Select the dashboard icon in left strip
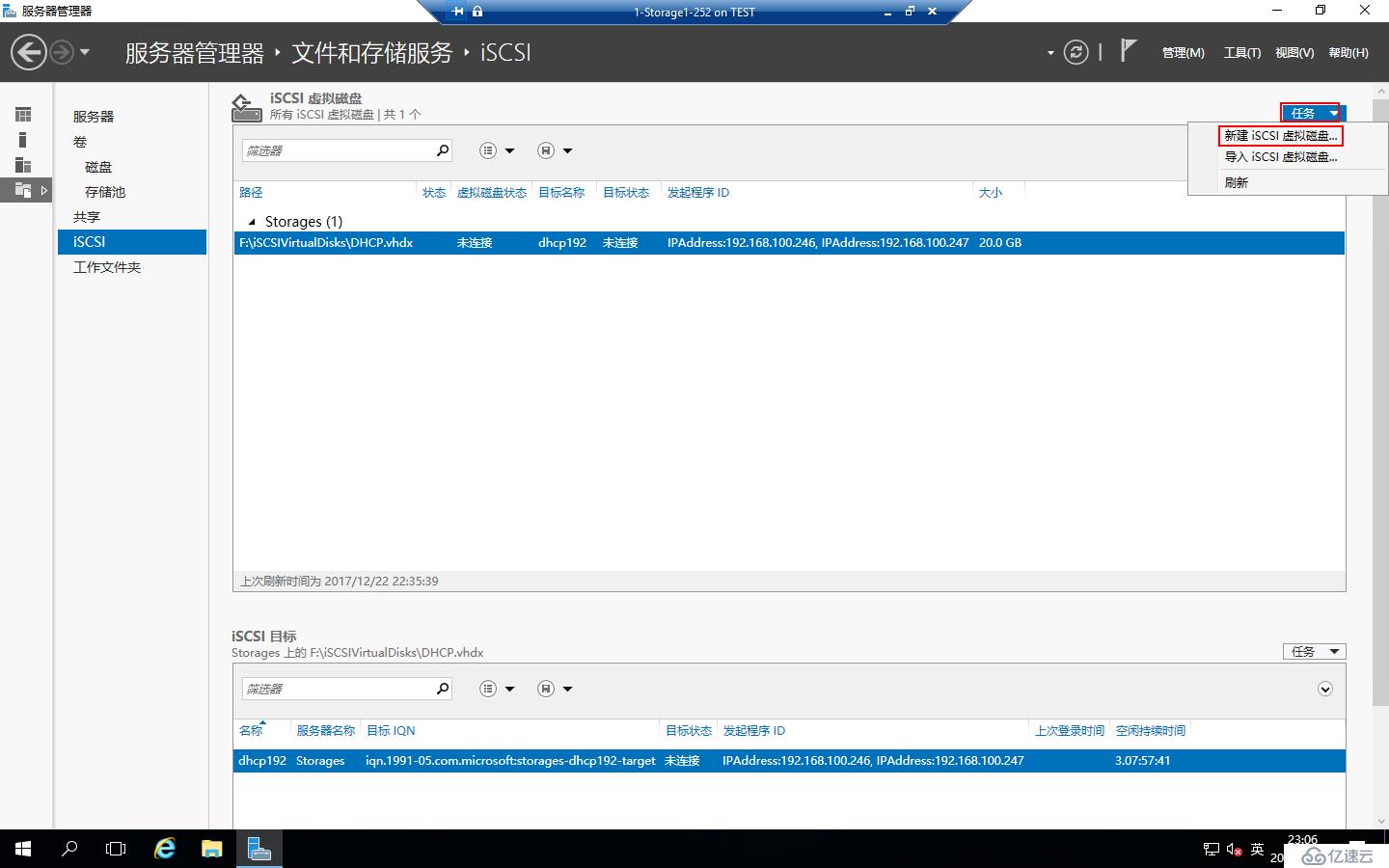The image size is (1389, 868). coord(23,115)
